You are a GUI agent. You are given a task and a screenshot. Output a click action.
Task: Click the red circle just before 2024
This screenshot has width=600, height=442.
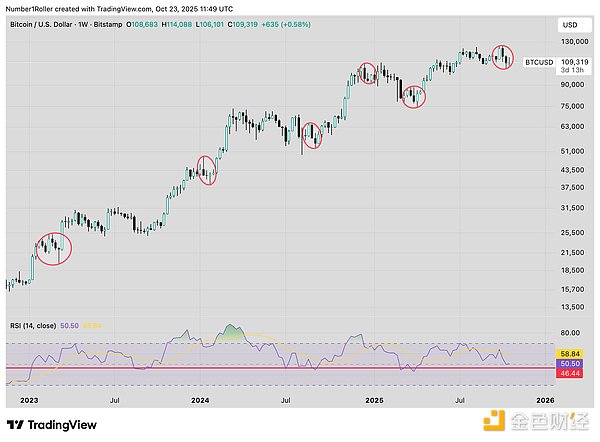tap(208, 170)
